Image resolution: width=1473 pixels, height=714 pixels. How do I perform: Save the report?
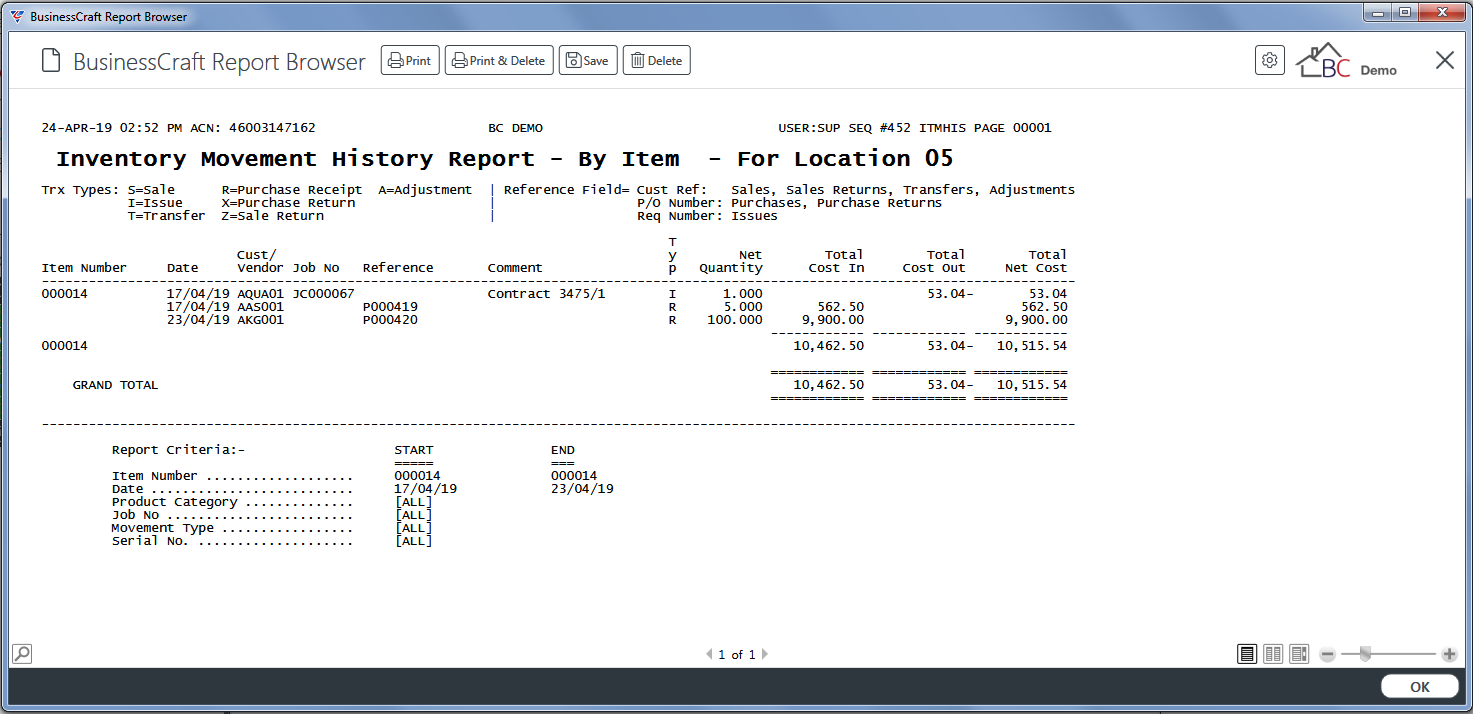click(588, 61)
